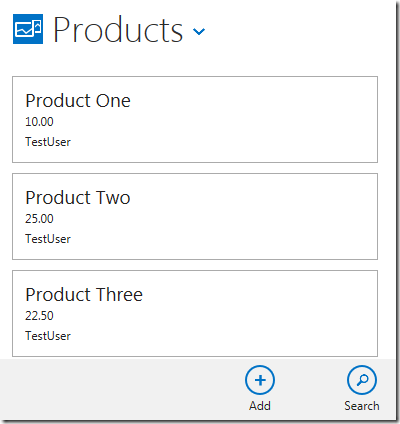Click the 10.00 price of Product One
400x424 pixels.
[39, 122]
